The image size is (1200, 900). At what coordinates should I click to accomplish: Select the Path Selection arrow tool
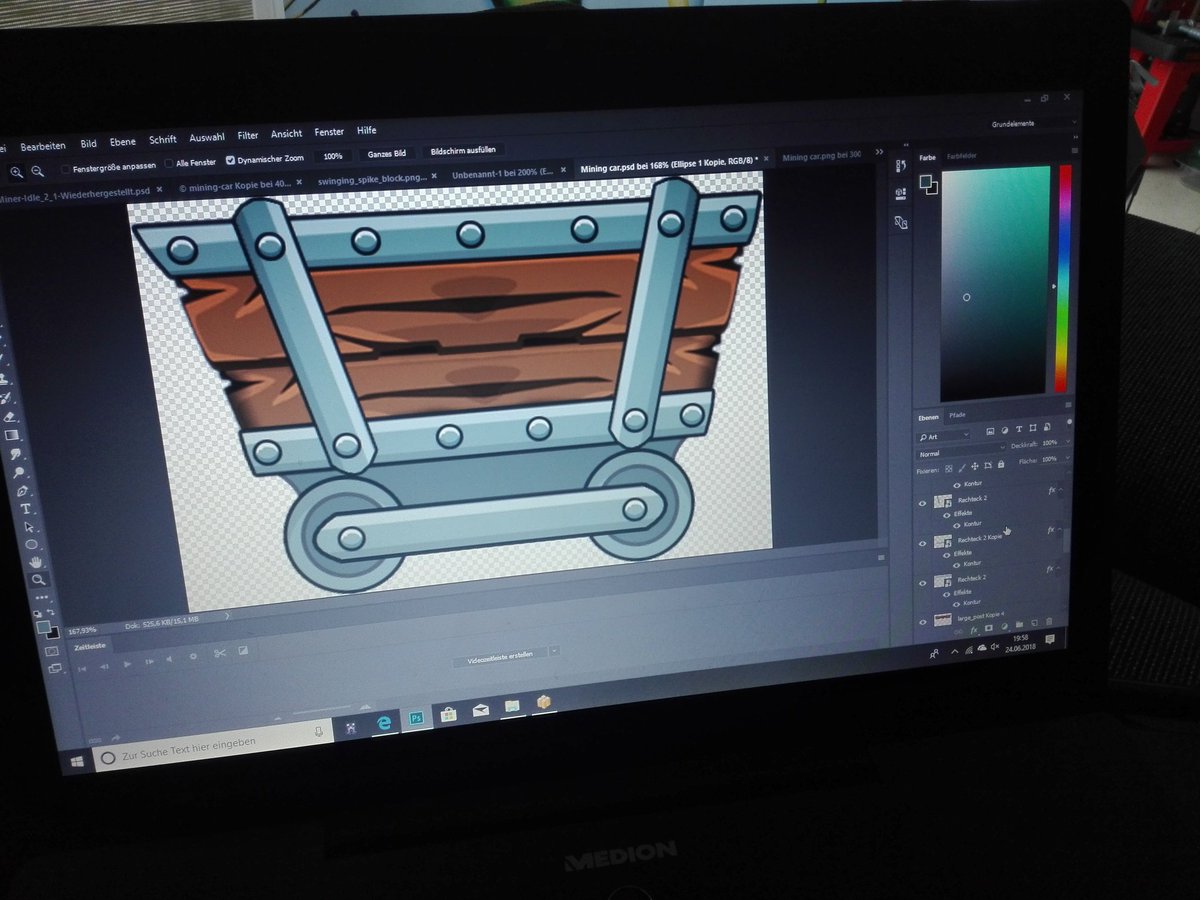point(28,527)
